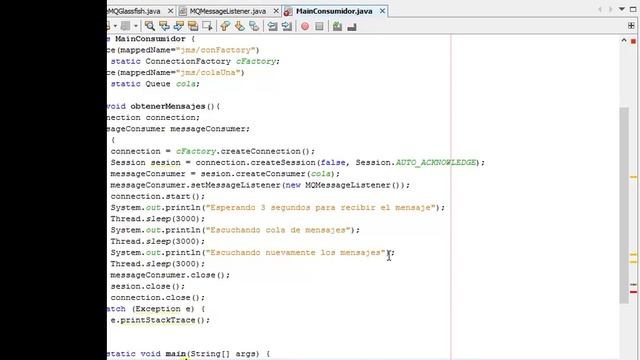Viewport: 640px width, 360px height.
Task: Open the Forward history dropdown arrow
Action: [136, 26]
